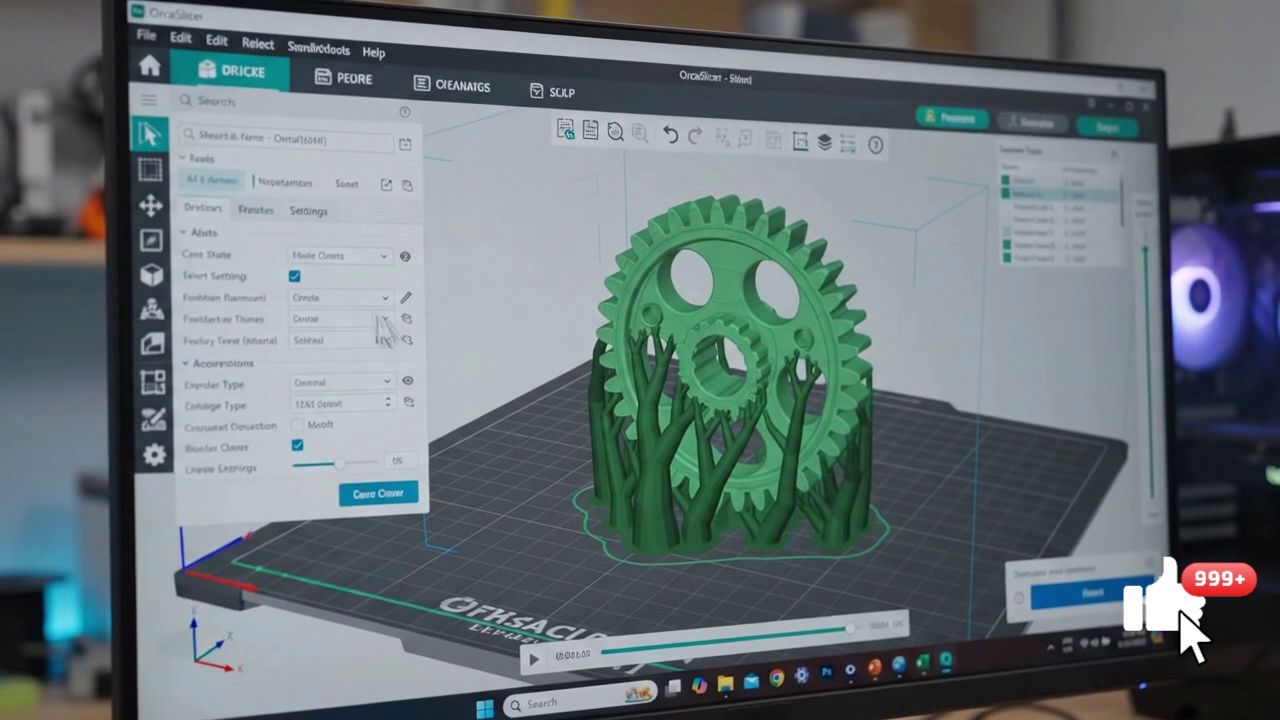Click pencil edit icon beside Cirrote dropdown
This screenshot has width=1280, height=720.
[x=406, y=298]
